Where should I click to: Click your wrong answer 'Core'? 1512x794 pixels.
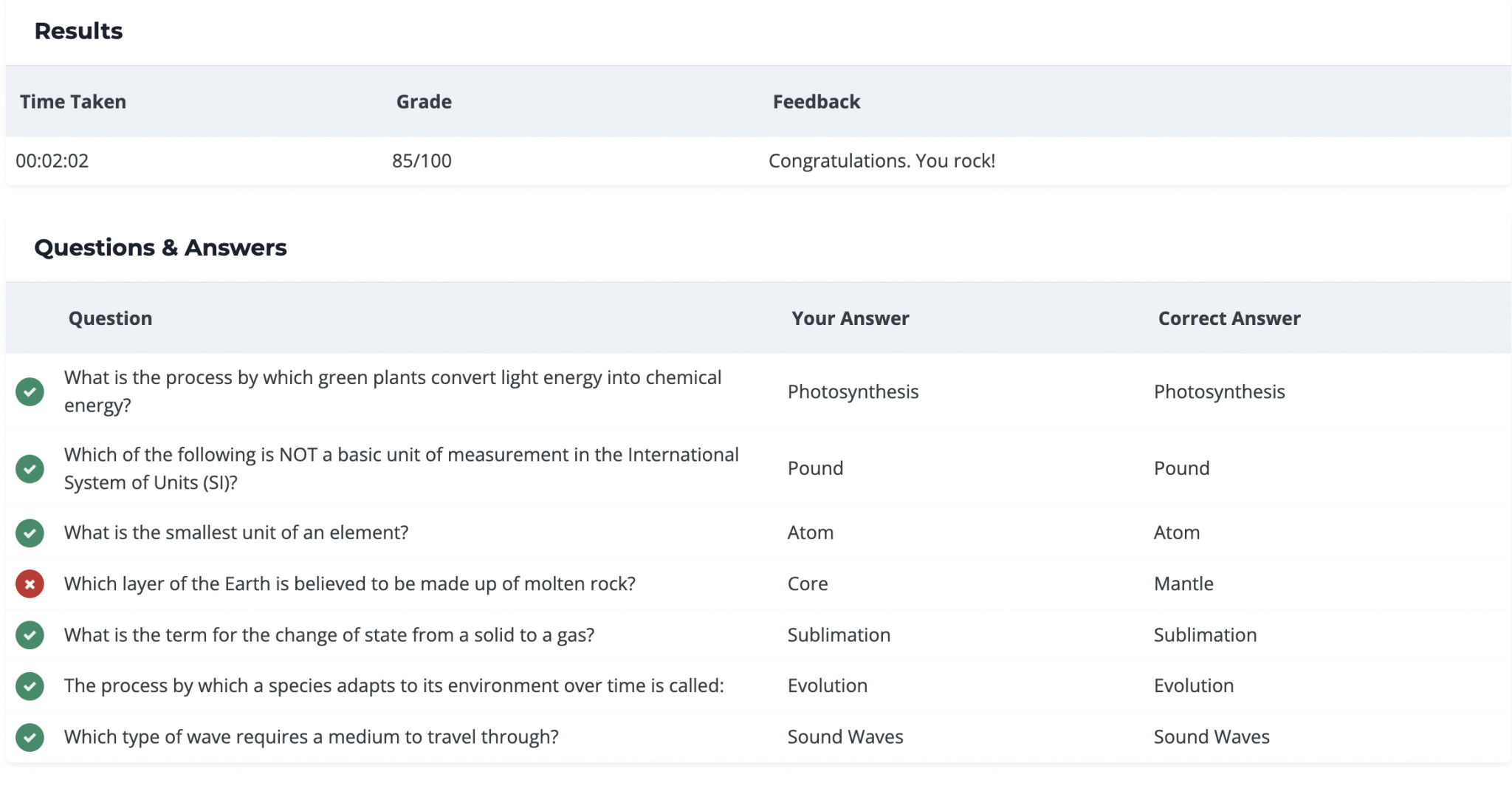[808, 583]
